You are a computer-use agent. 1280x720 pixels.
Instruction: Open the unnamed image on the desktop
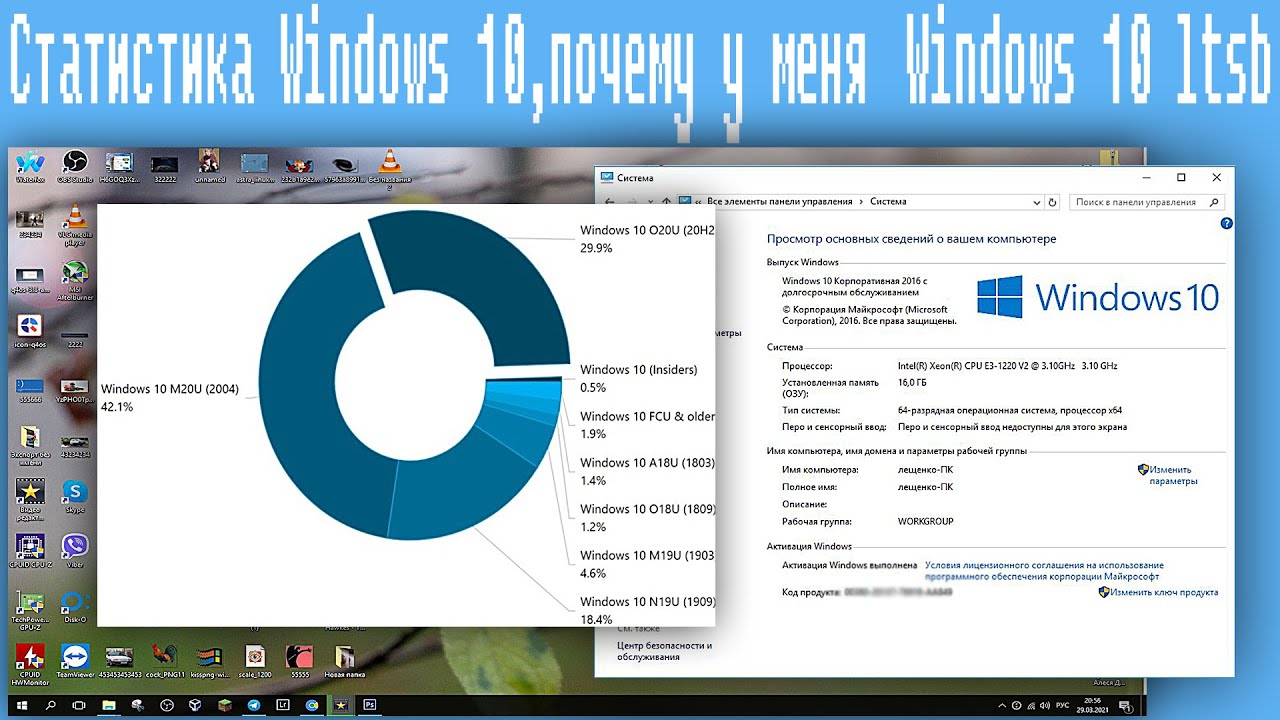tap(209, 166)
